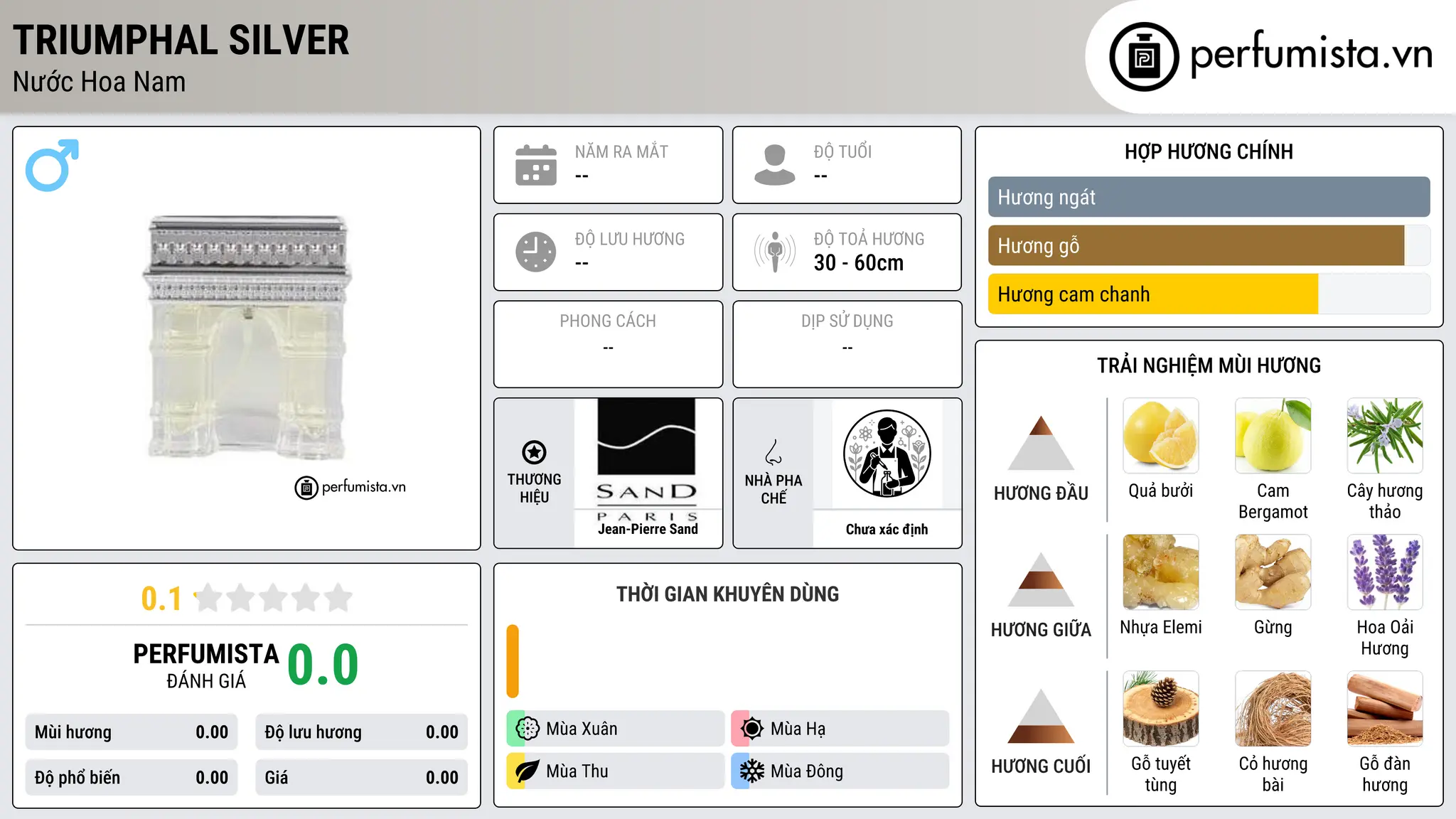Click the perfumista.vn header wordmark
Viewport: 1456px width, 819px height.
(1311, 55)
